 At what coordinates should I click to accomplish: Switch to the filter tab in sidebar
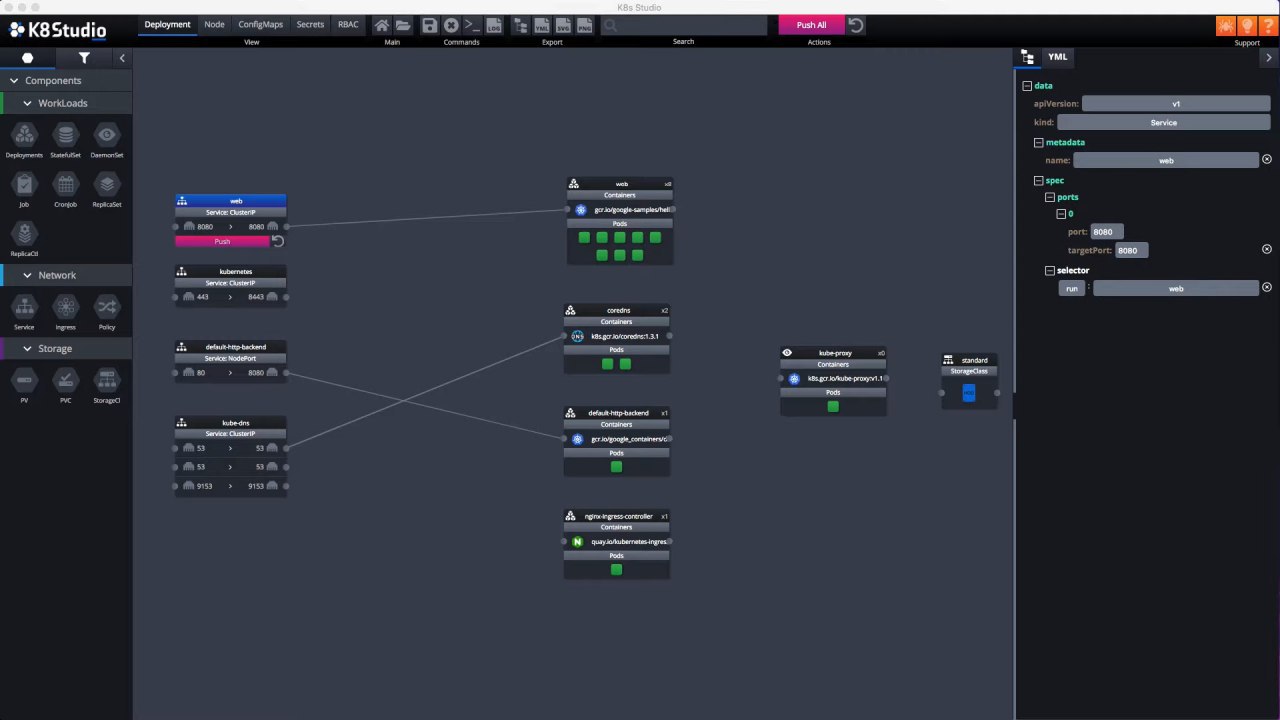pyautogui.click(x=84, y=58)
